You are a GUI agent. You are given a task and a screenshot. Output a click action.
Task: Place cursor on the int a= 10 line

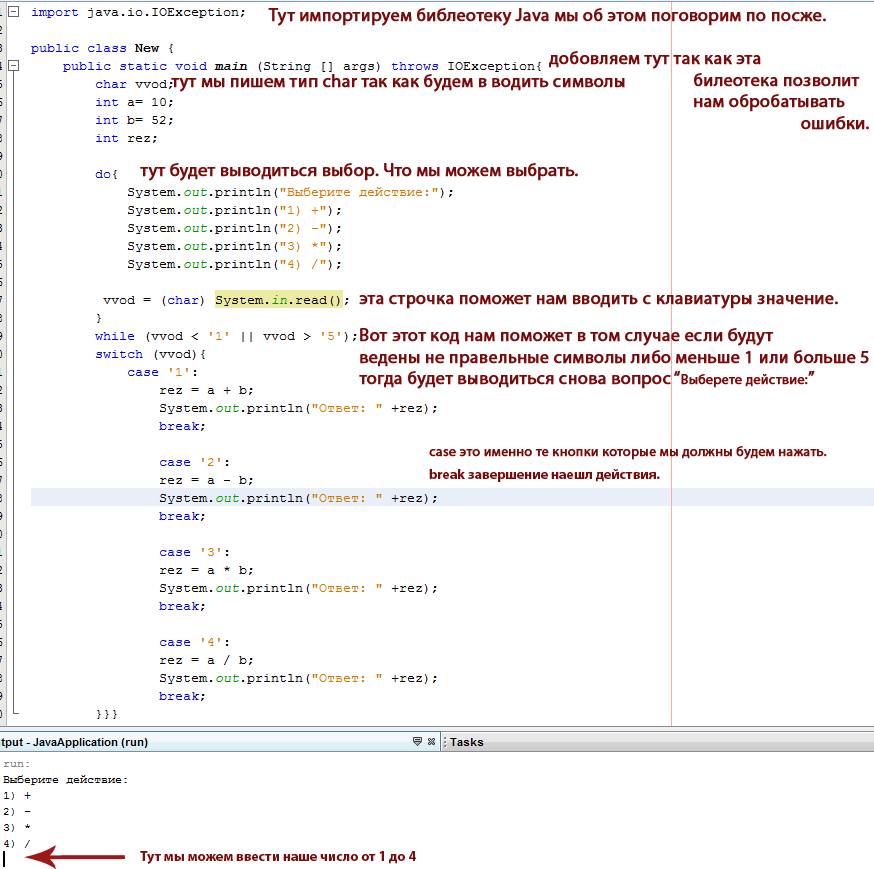135,102
